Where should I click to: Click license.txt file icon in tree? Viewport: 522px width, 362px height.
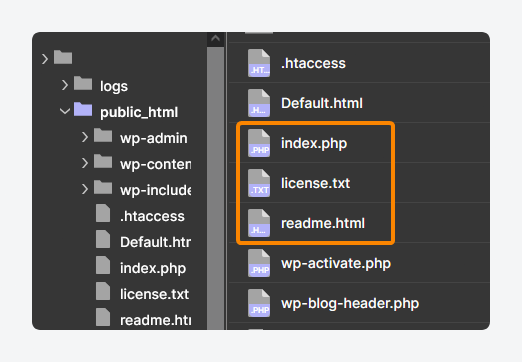pyautogui.click(x=103, y=291)
